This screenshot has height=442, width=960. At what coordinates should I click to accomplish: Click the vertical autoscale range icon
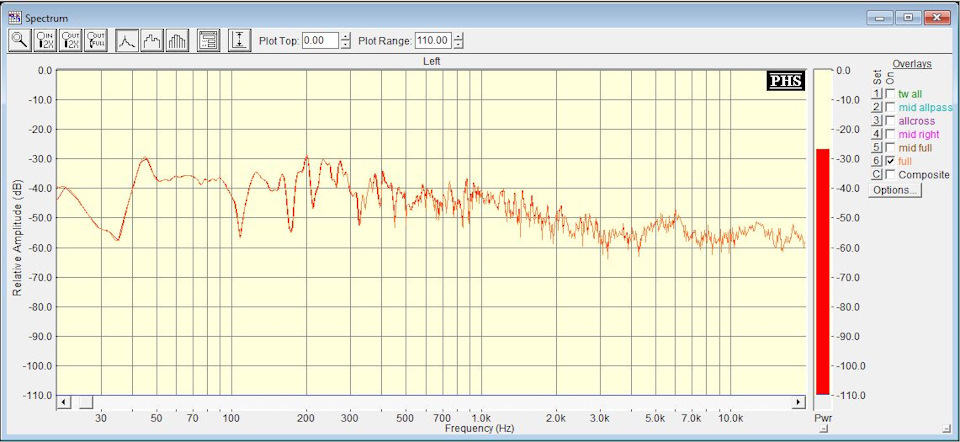[240, 40]
